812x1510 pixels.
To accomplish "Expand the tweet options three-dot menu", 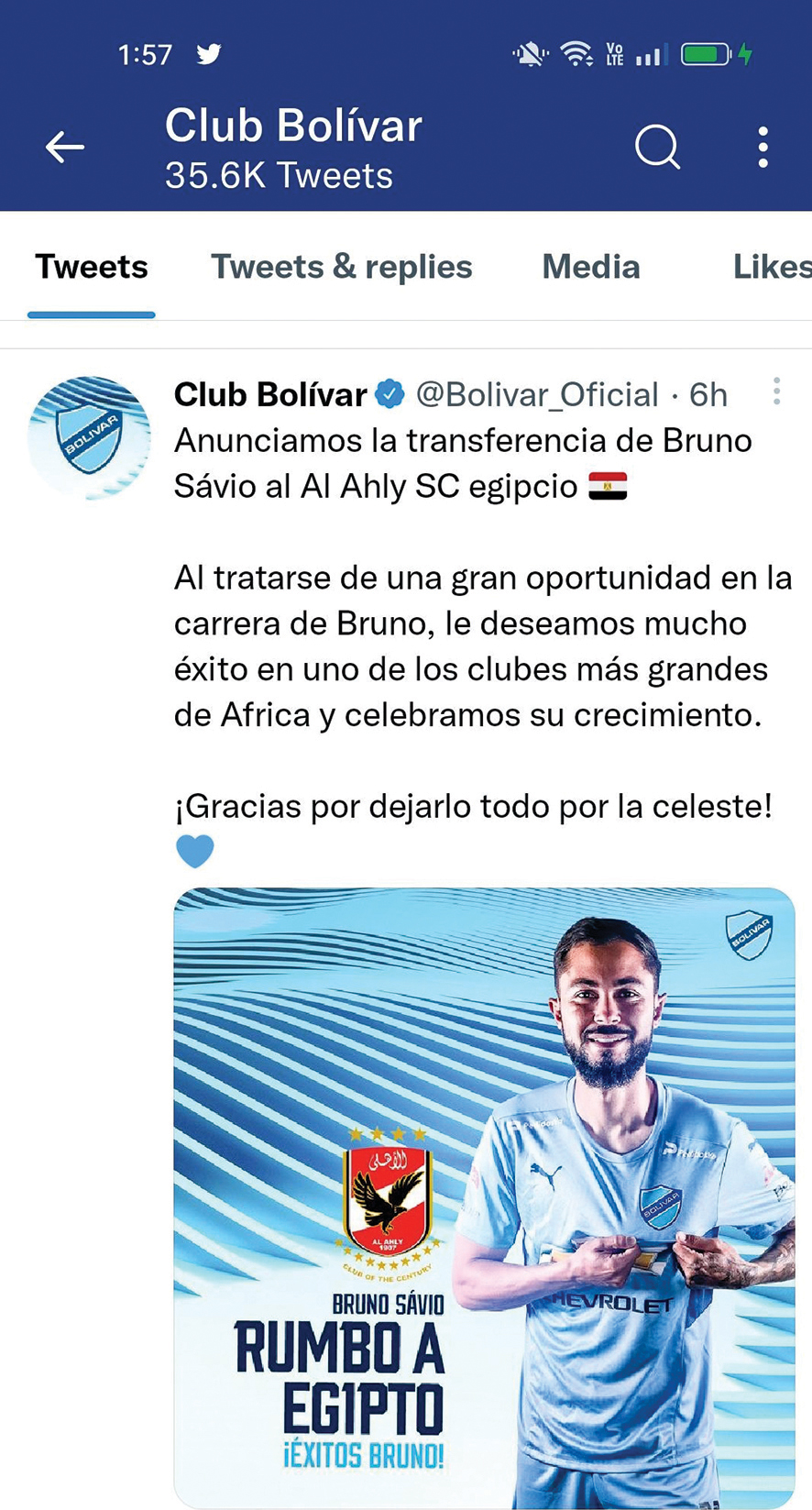I will [776, 391].
